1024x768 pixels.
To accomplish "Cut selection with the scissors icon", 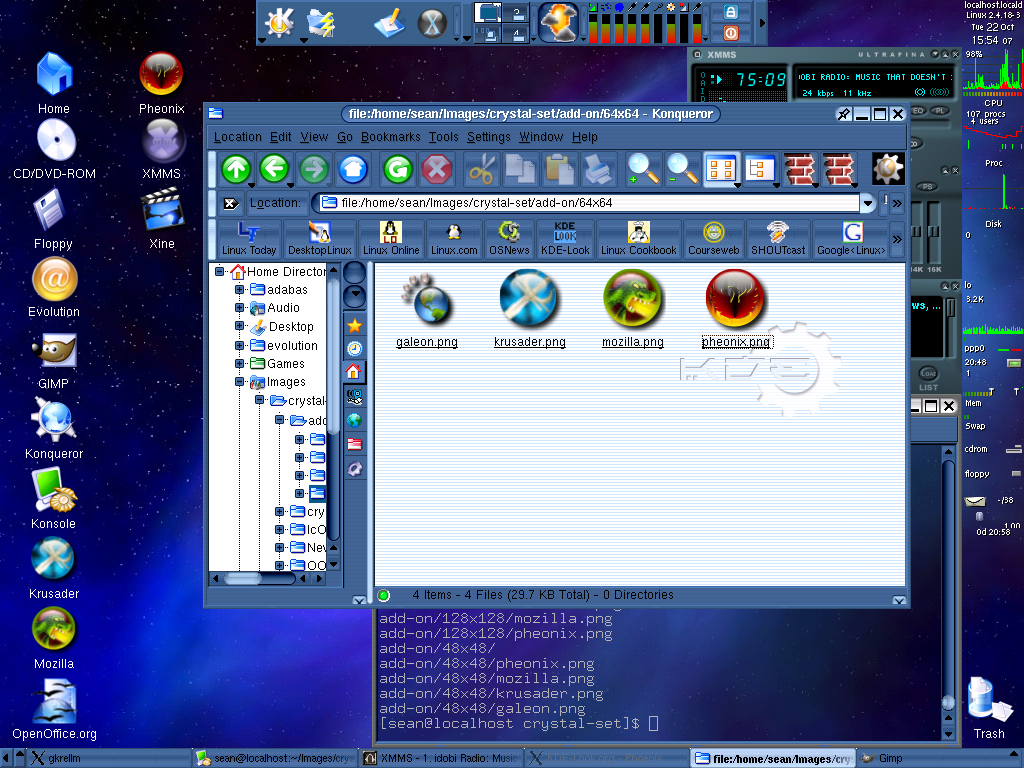I will click(x=481, y=170).
